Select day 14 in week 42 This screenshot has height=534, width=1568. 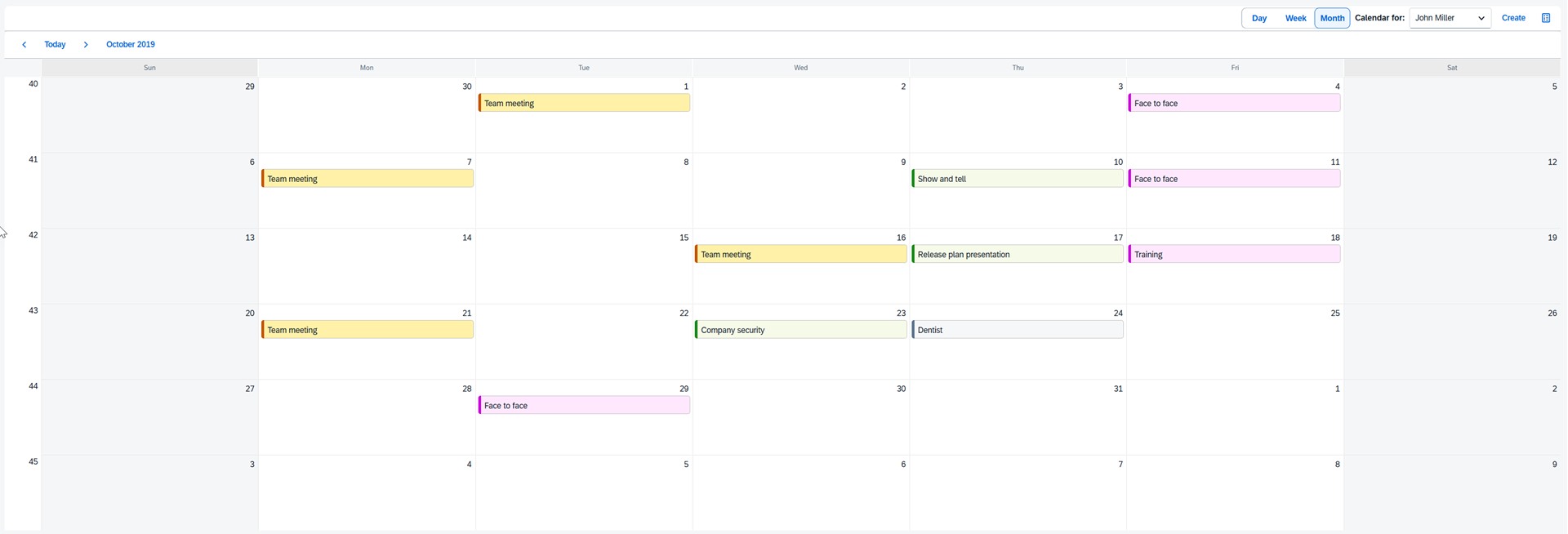click(367, 266)
